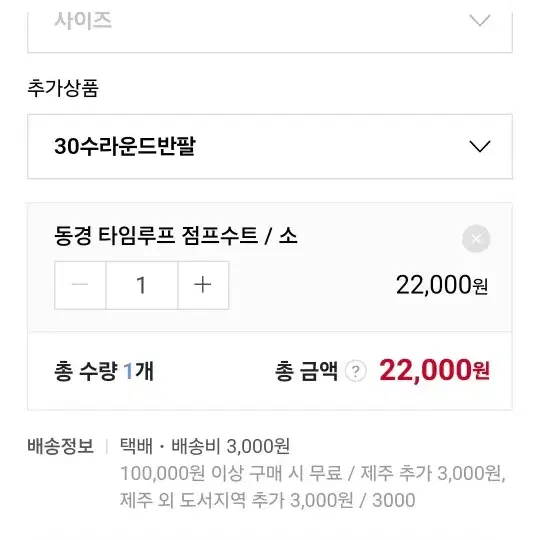Click the 배송정보 label
This screenshot has height=540, width=540.
(61, 446)
